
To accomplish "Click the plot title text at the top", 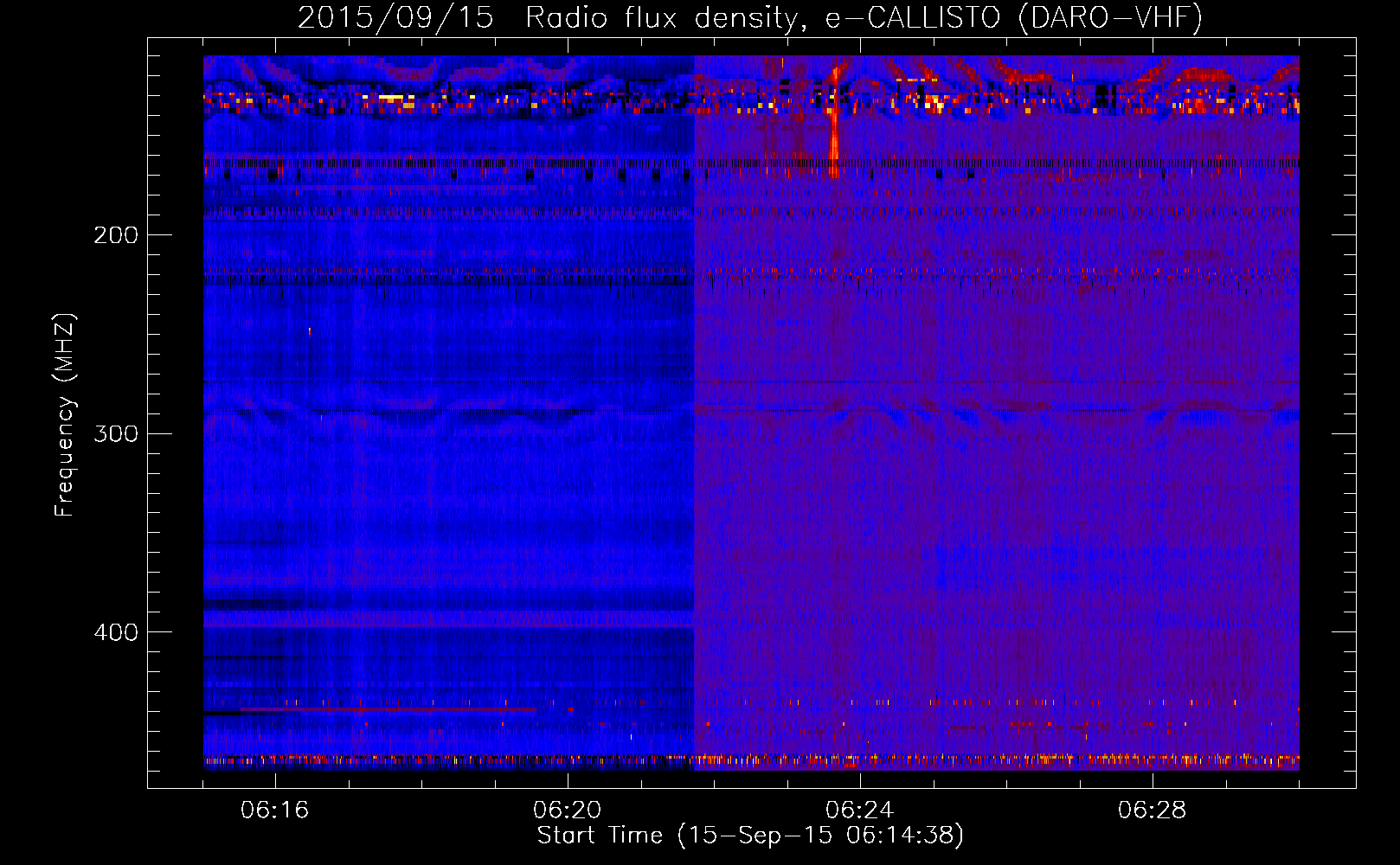I will (749, 17).
